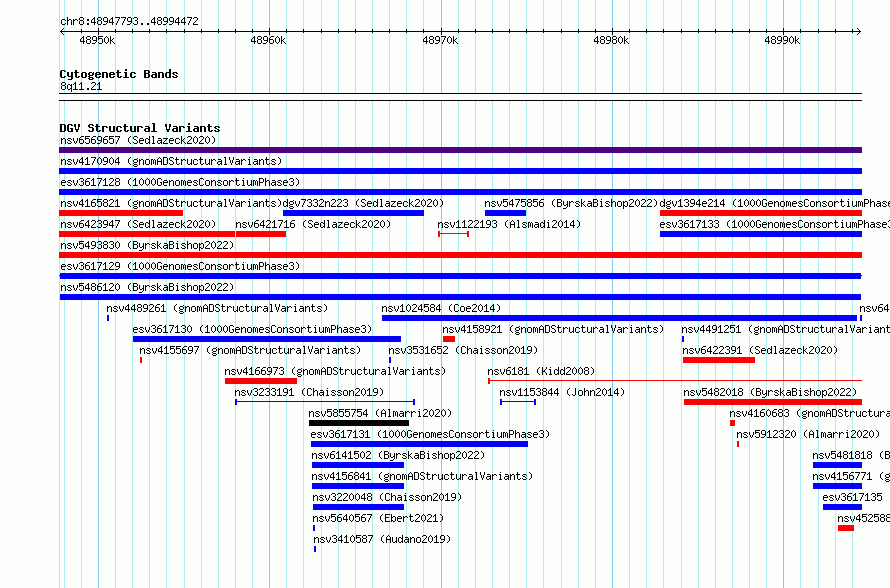Click red bar under nsv5482018
This screenshot has height=588, width=890.
click(773, 402)
